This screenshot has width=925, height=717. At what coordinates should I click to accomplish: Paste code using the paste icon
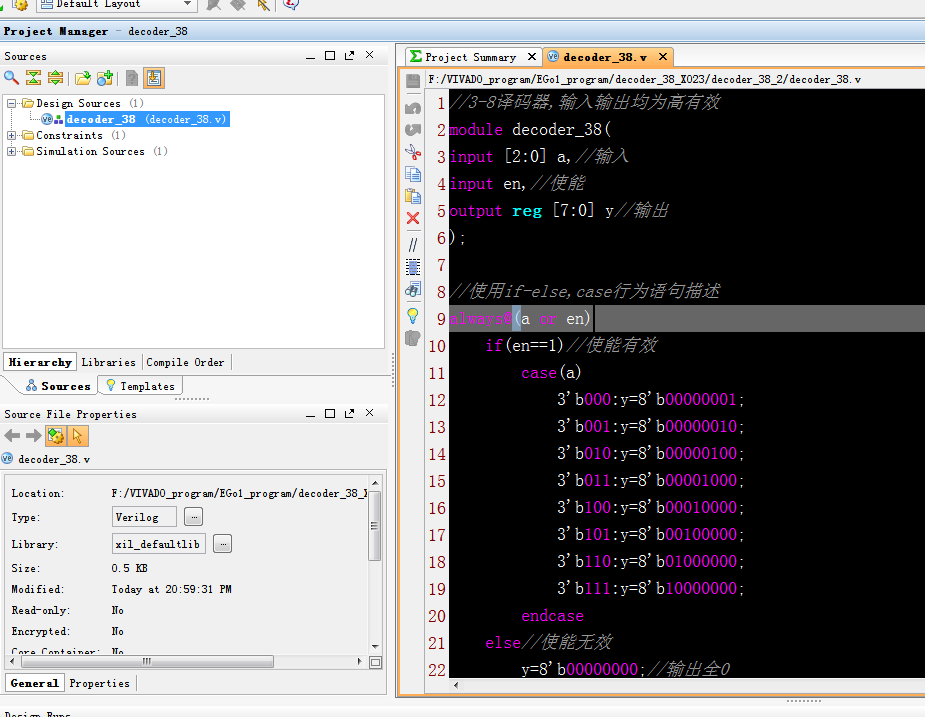point(413,195)
